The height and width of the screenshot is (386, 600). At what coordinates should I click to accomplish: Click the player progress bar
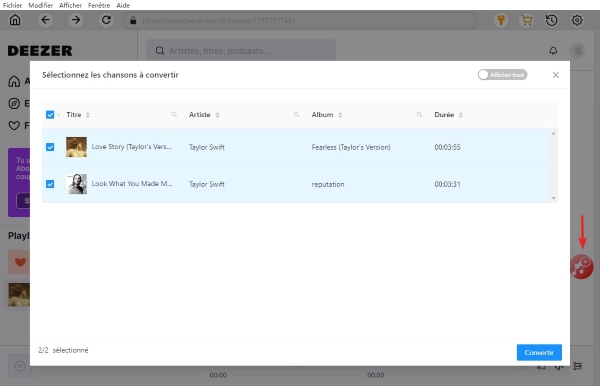tap(297, 375)
